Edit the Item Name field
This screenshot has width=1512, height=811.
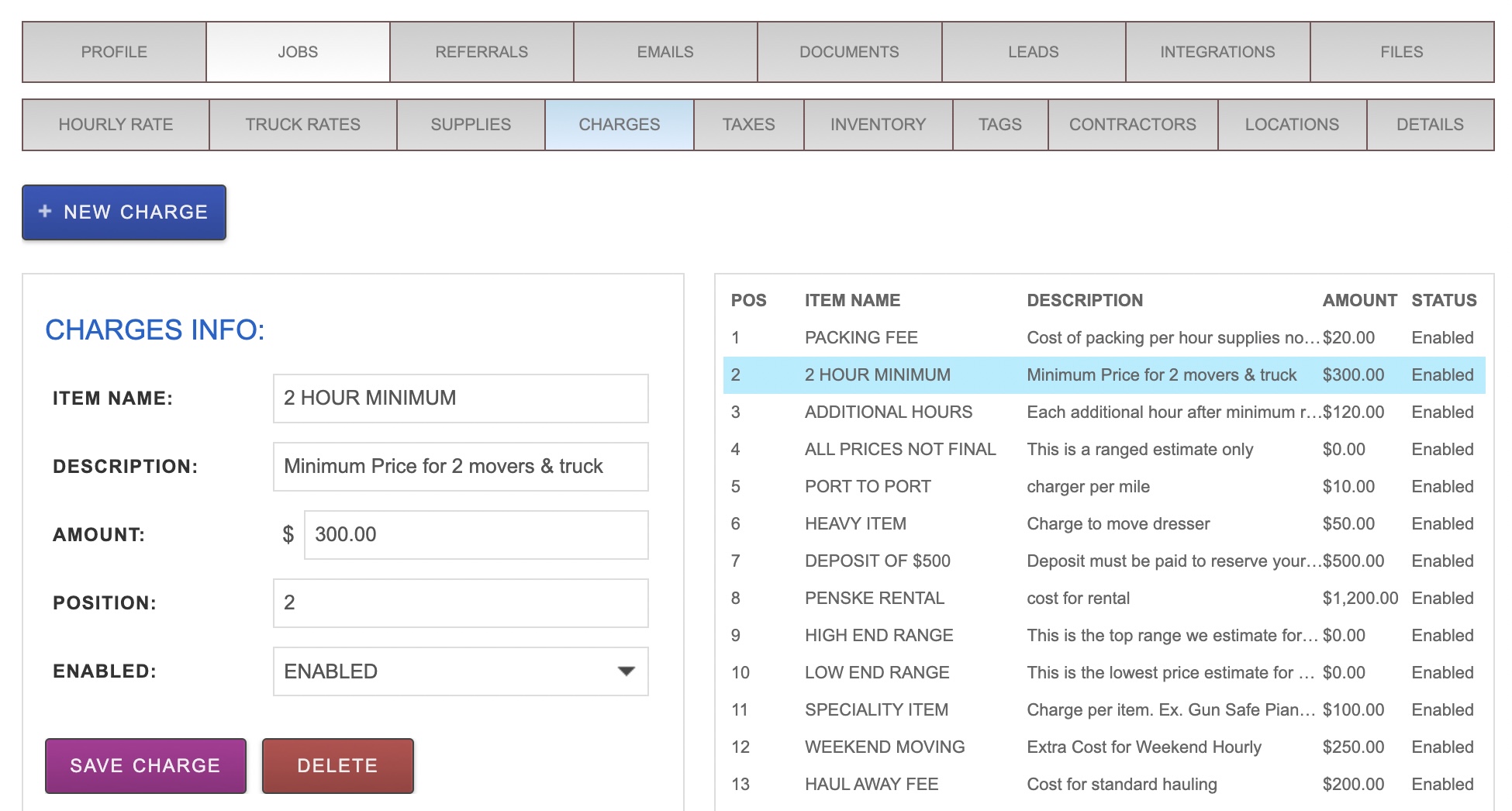pyautogui.click(x=461, y=399)
